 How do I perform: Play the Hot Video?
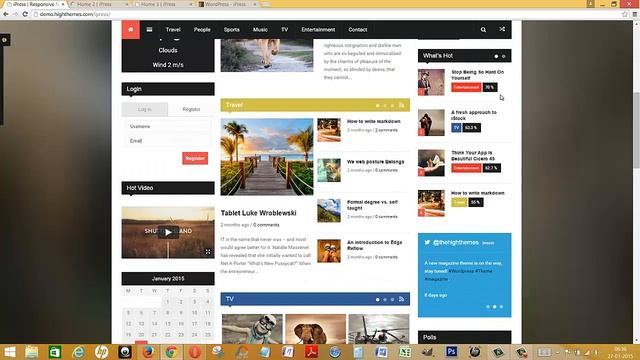(168, 232)
